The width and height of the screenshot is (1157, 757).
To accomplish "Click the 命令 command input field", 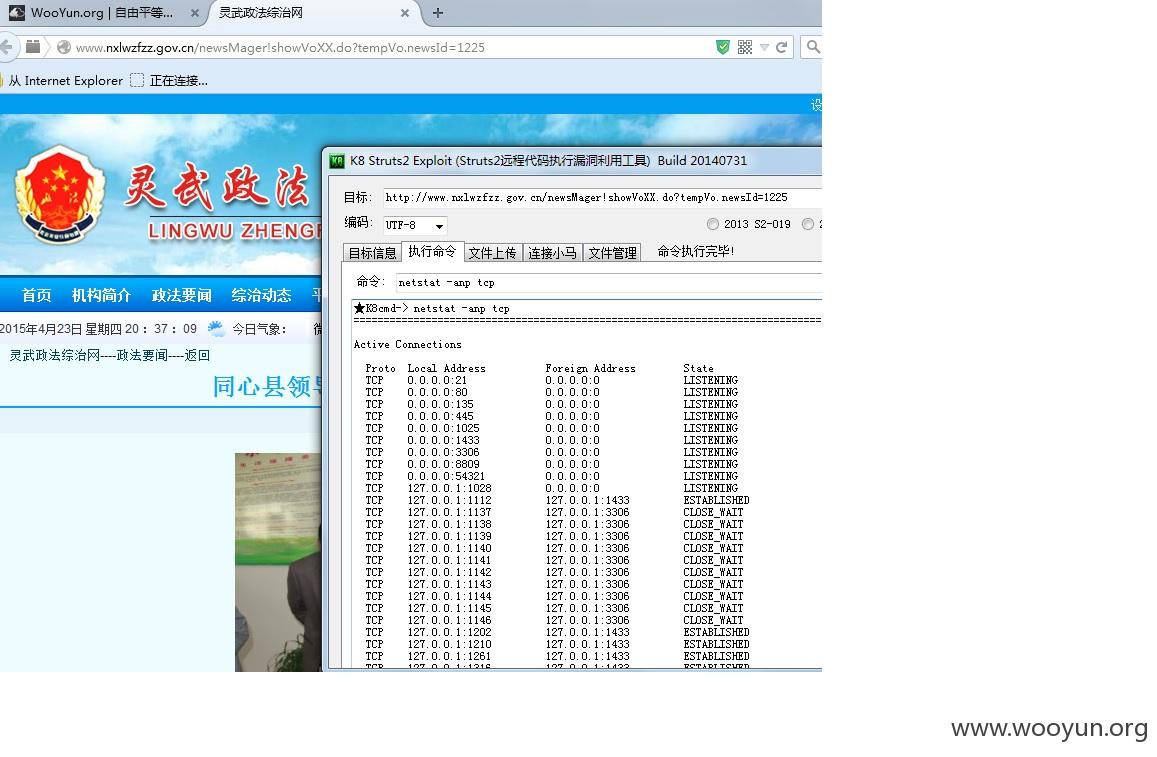I will click(x=609, y=283).
